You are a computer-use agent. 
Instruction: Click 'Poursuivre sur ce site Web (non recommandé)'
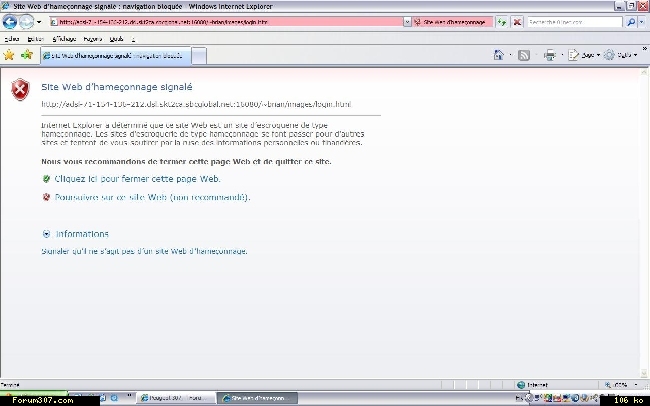coord(152,197)
